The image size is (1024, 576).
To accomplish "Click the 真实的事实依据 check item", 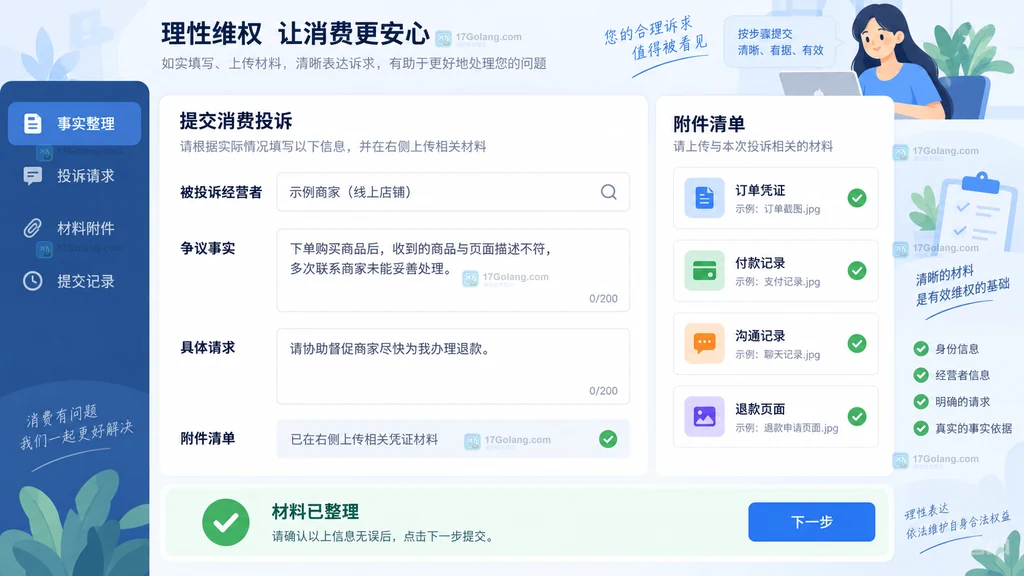I will (963, 428).
